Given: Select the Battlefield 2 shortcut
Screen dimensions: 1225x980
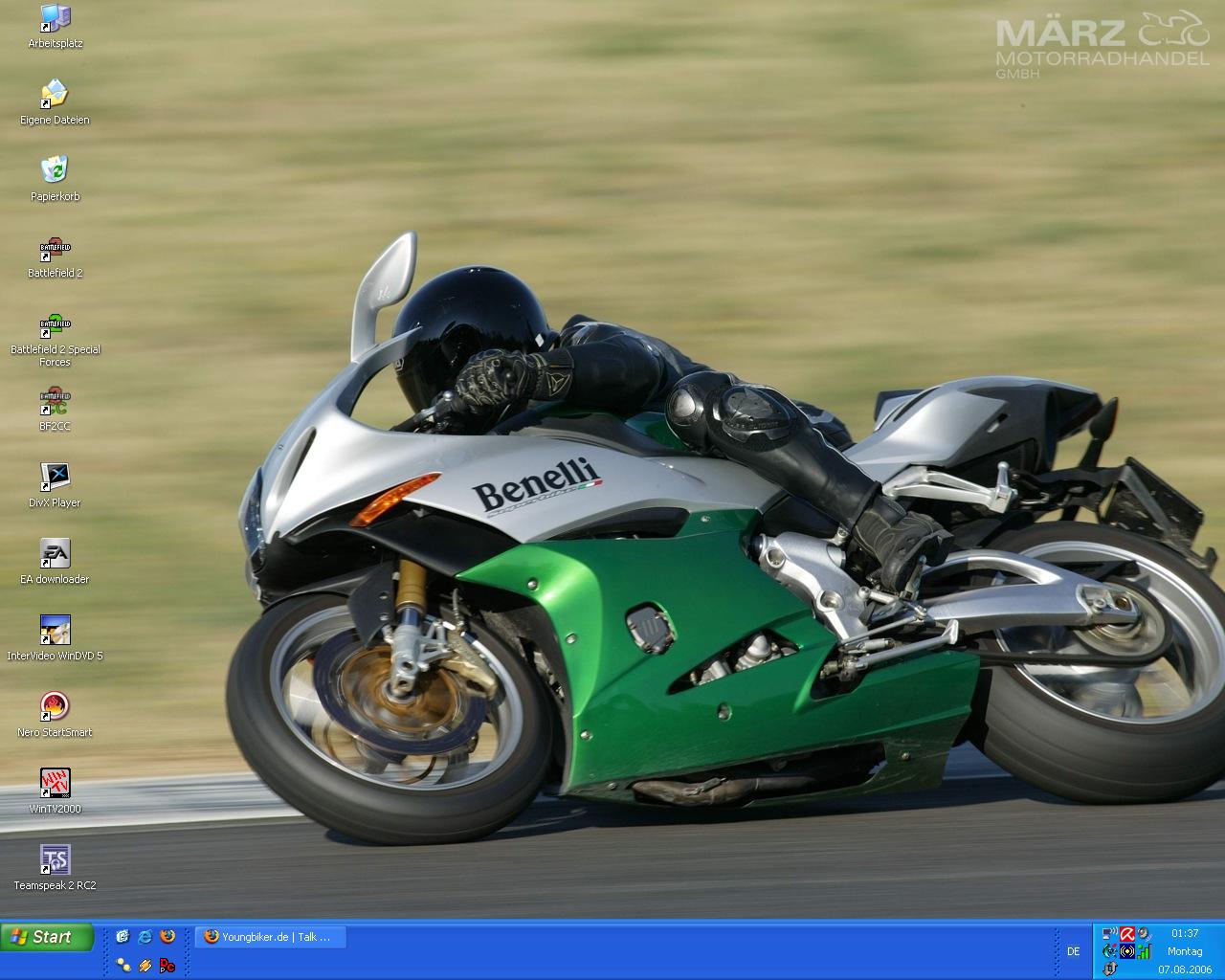Looking at the screenshot, I should click(x=55, y=256).
